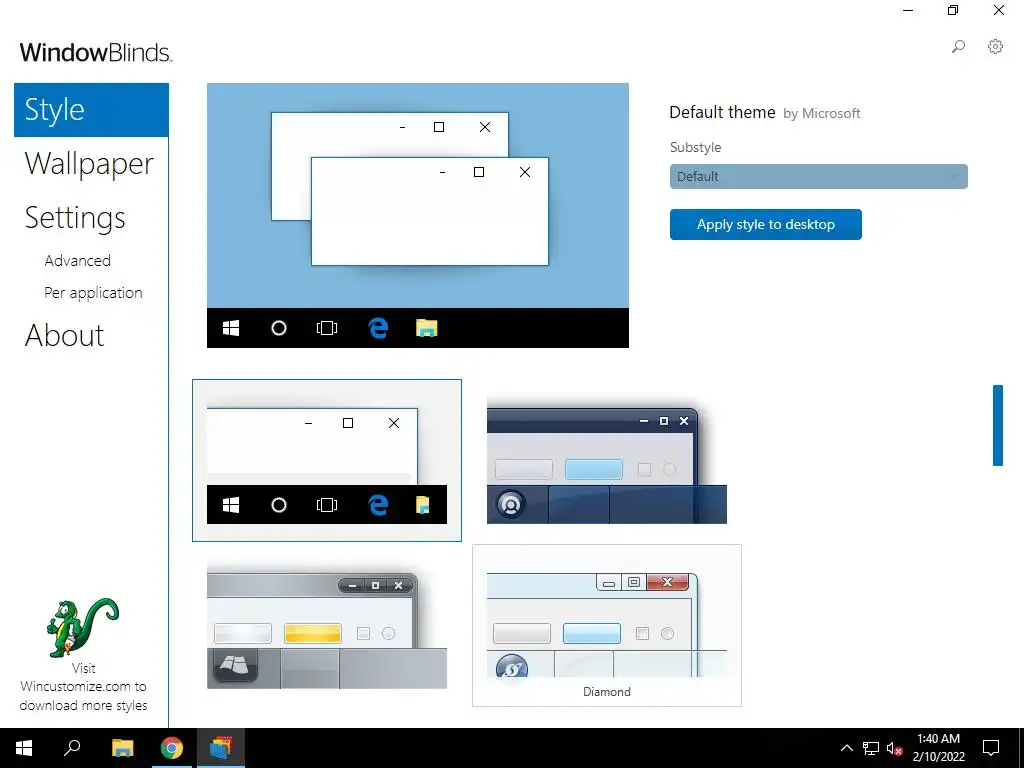Click the Wincustomize green lizard mascot

[x=83, y=627]
